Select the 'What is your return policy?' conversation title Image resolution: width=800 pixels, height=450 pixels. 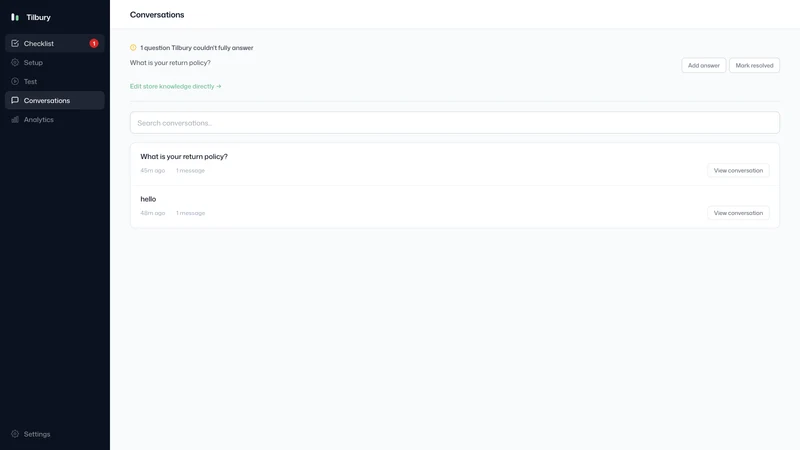184,157
